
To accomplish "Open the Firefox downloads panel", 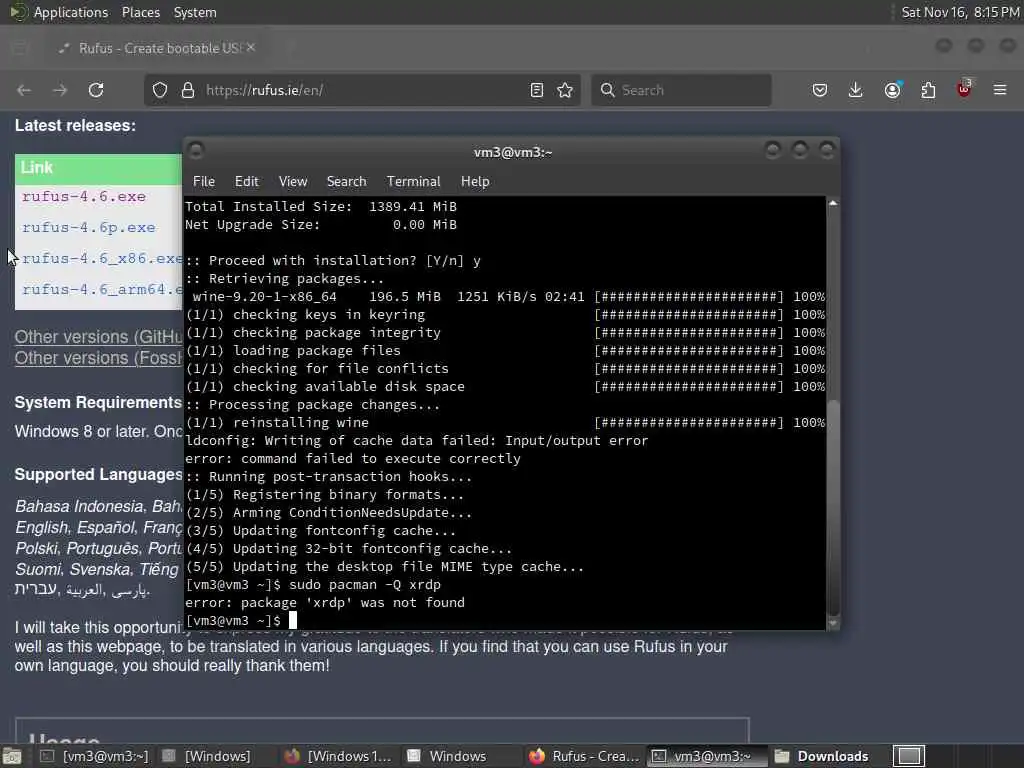I will click(856, 90).
